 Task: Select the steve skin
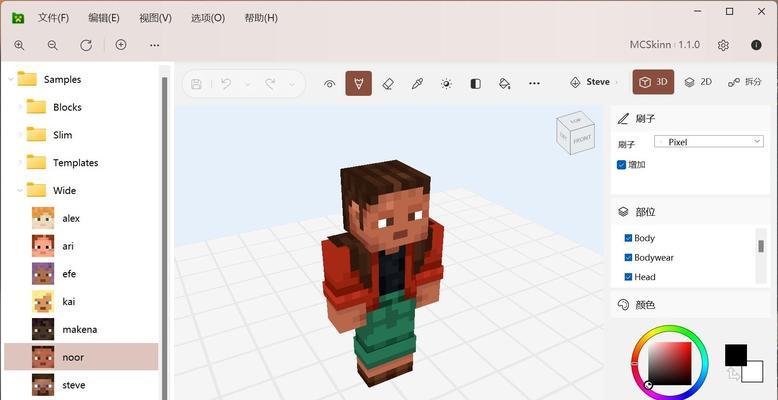[81, 385]
